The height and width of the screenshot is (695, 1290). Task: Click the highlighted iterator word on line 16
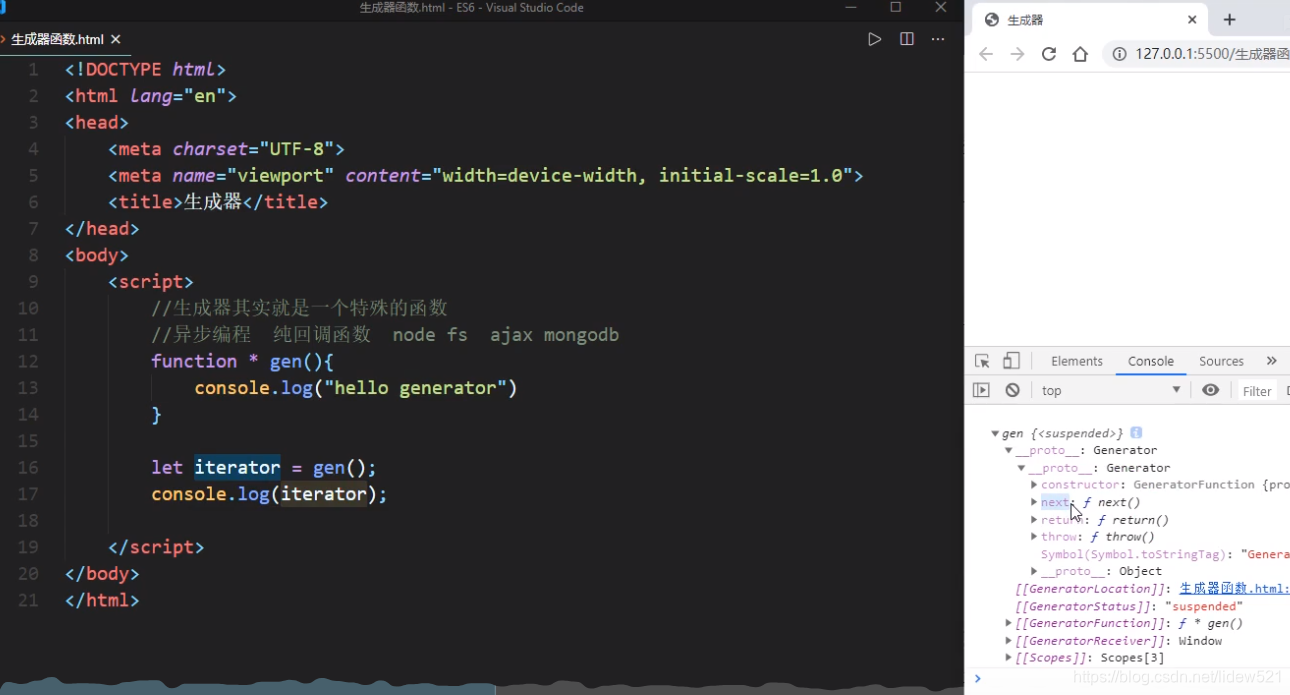pyautogui.click(x=237, y=467)
